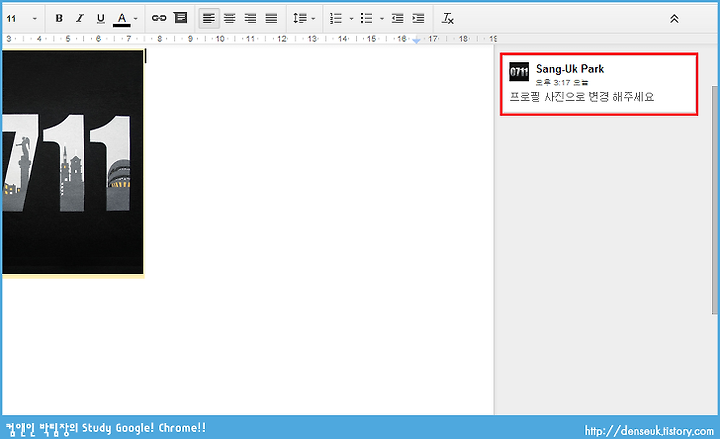
Task: Expand bulleted list options arrow
Action: pos(382,19)
